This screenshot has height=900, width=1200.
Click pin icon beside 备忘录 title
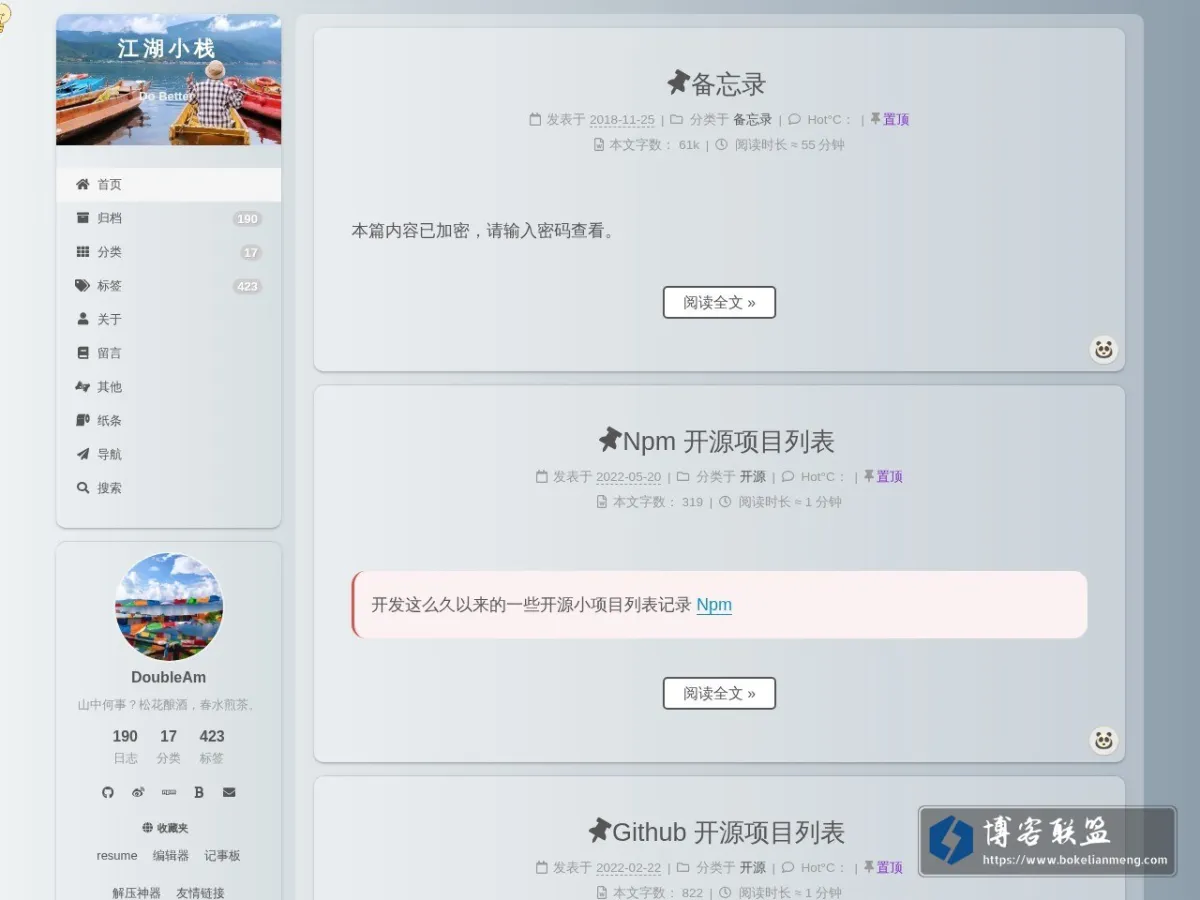678,82
